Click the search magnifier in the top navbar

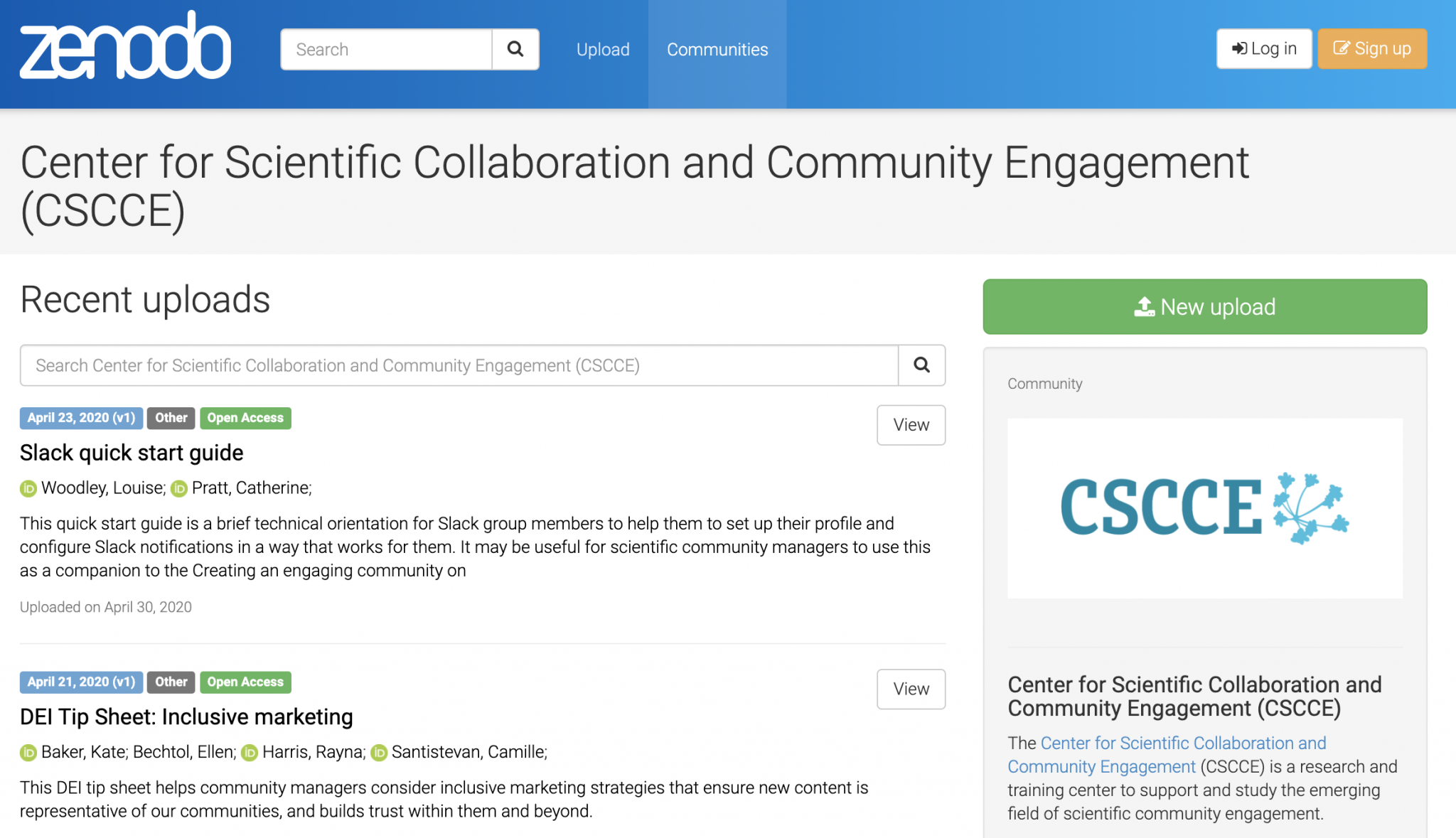[x=515, y=49]
